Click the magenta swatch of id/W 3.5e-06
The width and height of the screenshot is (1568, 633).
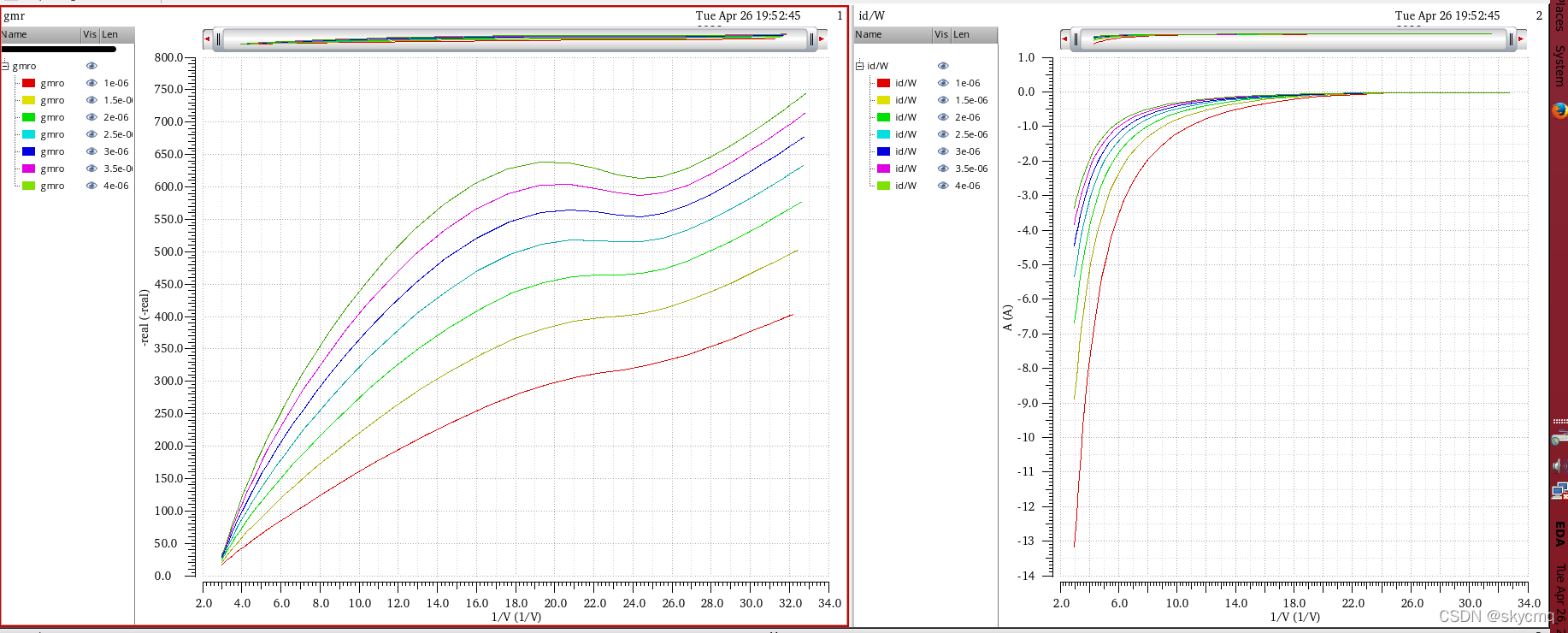coord(883,169)
